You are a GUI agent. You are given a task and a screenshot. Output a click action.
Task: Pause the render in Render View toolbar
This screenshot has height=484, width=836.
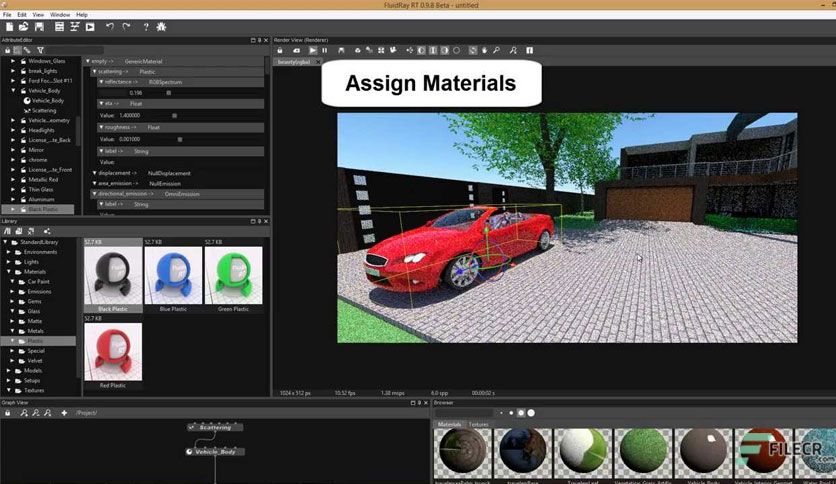click(325, 50)
